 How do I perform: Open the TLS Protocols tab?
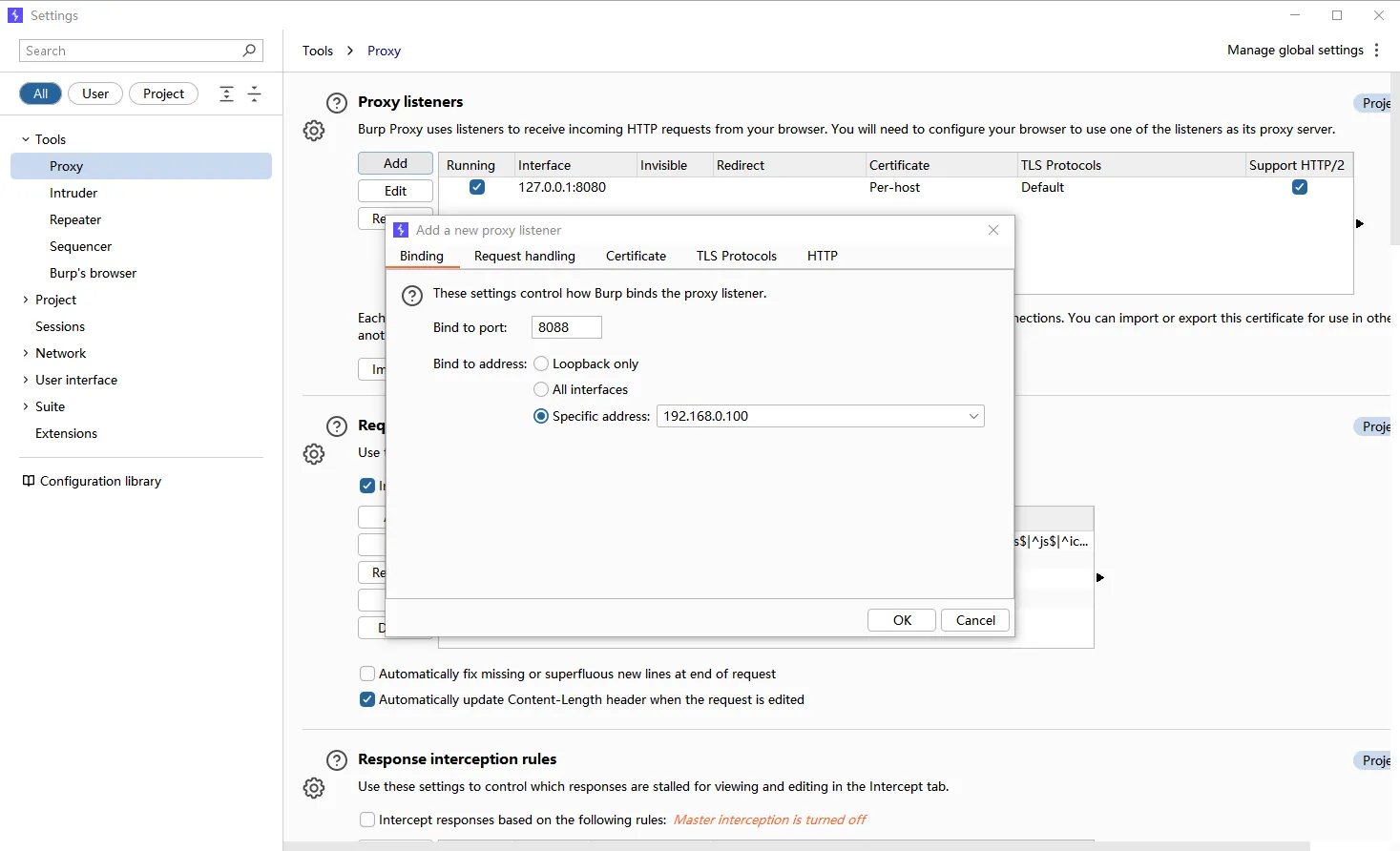coord(736,256)
